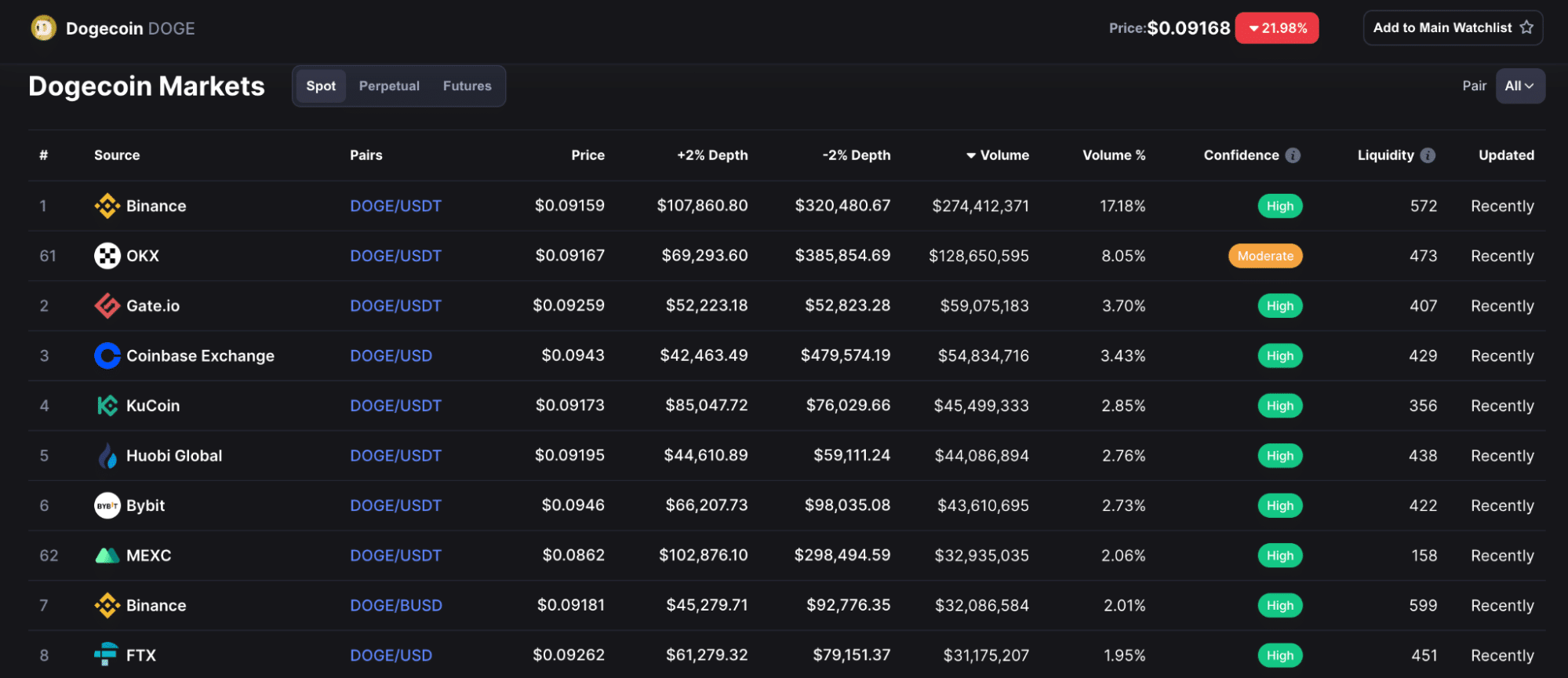Image resolution: width=1568 pixels, height=678 pixels.
Task: Sort the table by Price column header
Action: pos(588,155)
